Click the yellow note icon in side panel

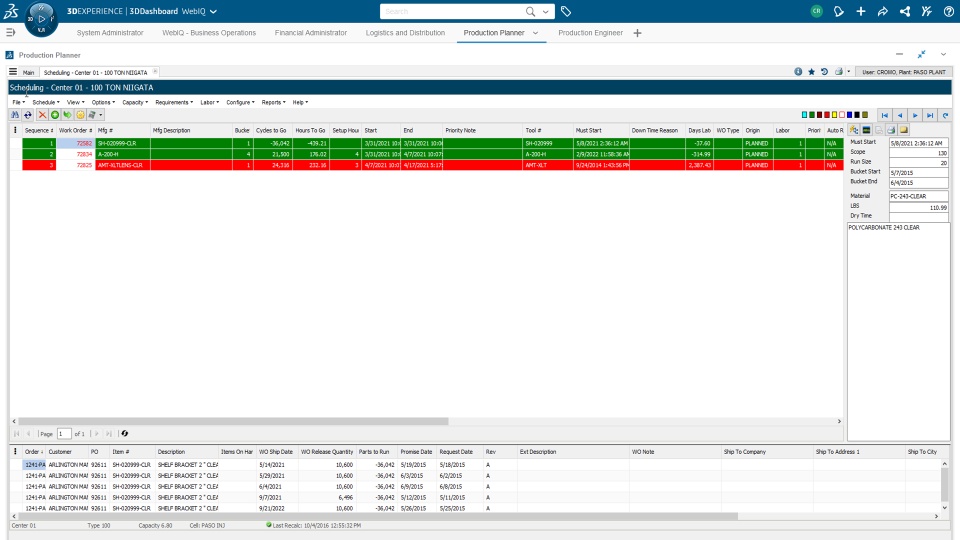coord(904,130)
